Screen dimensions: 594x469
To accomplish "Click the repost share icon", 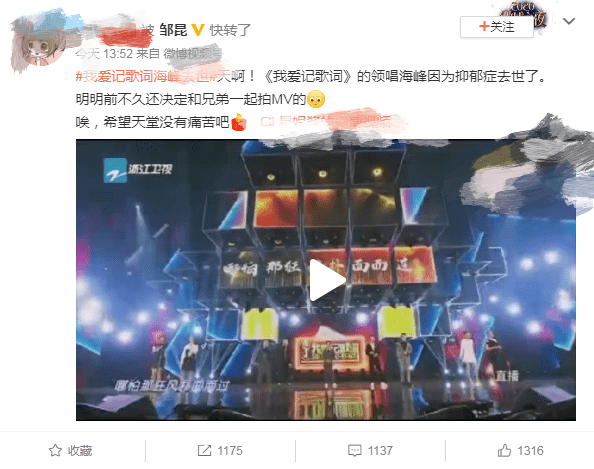I will [x=204, y=450].
